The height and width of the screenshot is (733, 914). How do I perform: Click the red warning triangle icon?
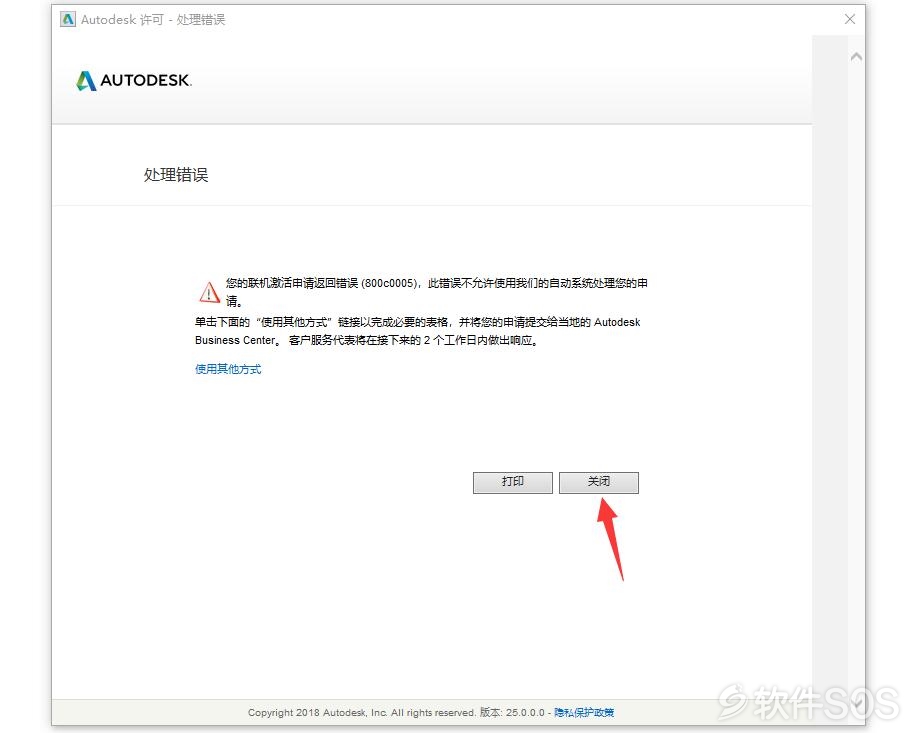coord(209,292)
